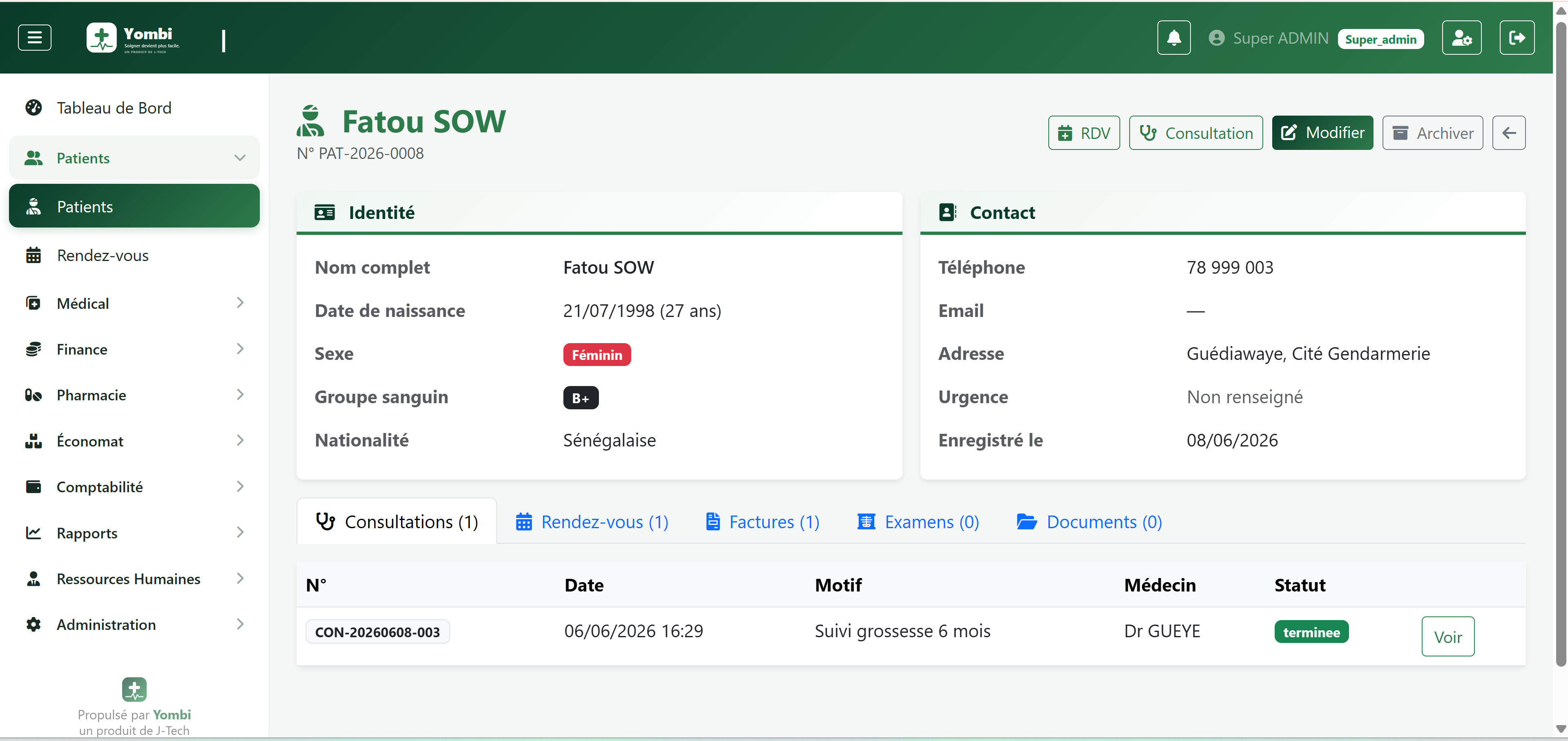The width and height of the screenshot is (1568, 741).
Task: Click the patient icon beside Fatou SOW
Action: tap(310, 121)
